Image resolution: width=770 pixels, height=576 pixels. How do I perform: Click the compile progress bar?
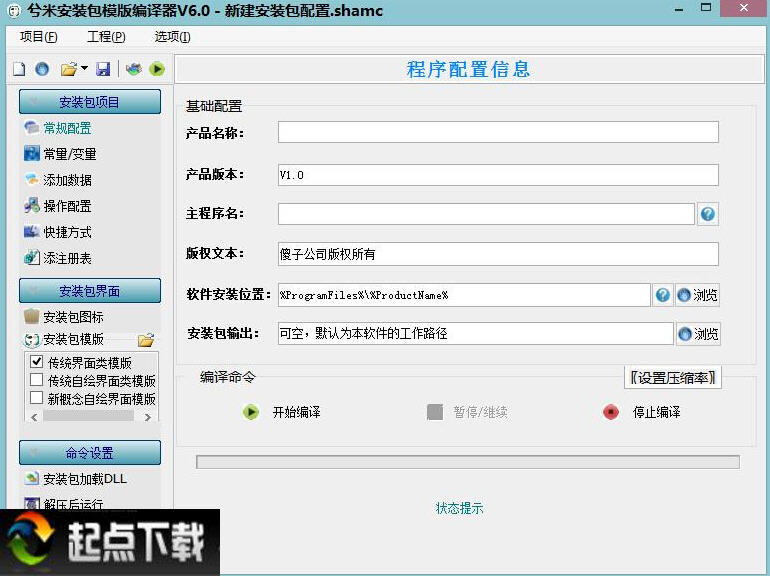pyautogui.click(x=468, y=462)
